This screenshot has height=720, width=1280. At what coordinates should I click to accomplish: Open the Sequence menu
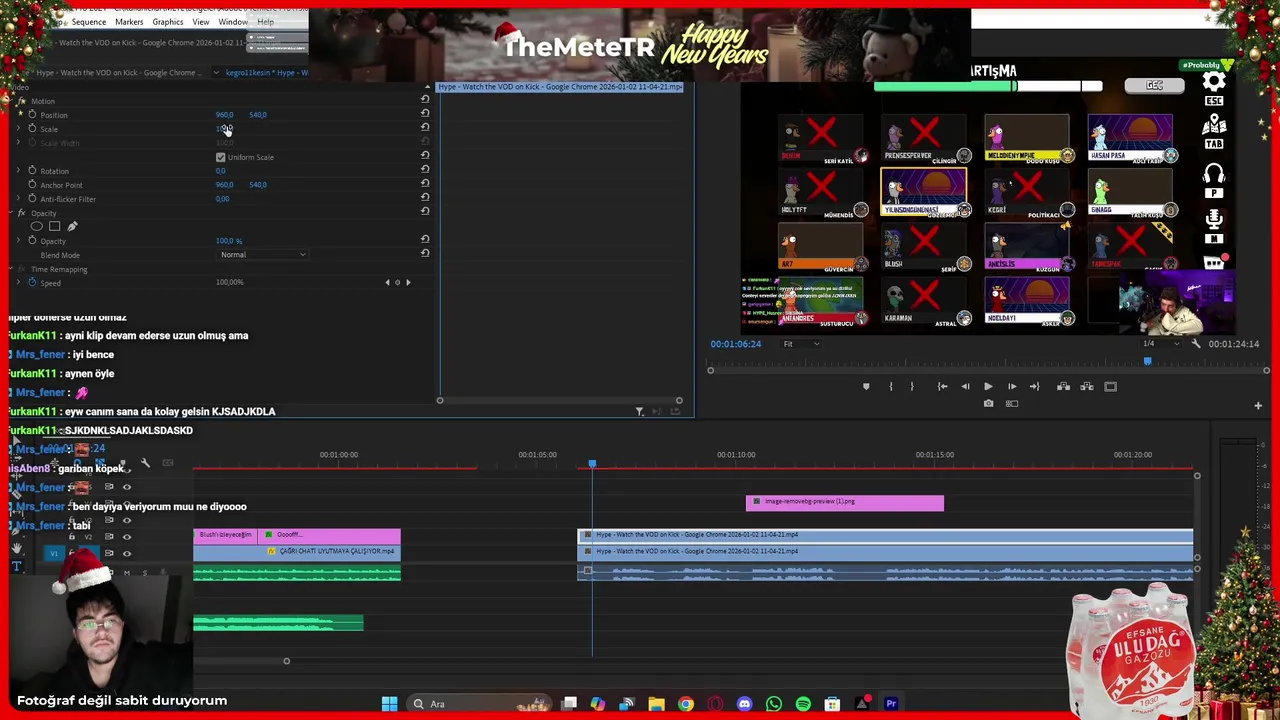point(88,22)
